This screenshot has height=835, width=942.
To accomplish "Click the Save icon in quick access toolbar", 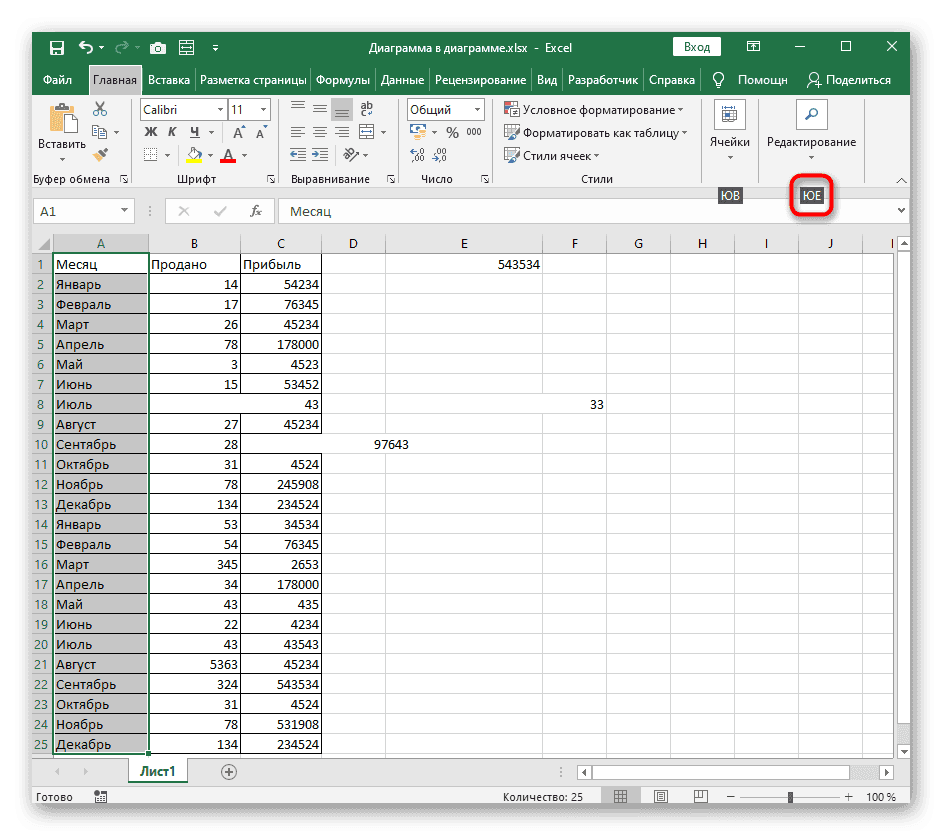I will 57,47.
